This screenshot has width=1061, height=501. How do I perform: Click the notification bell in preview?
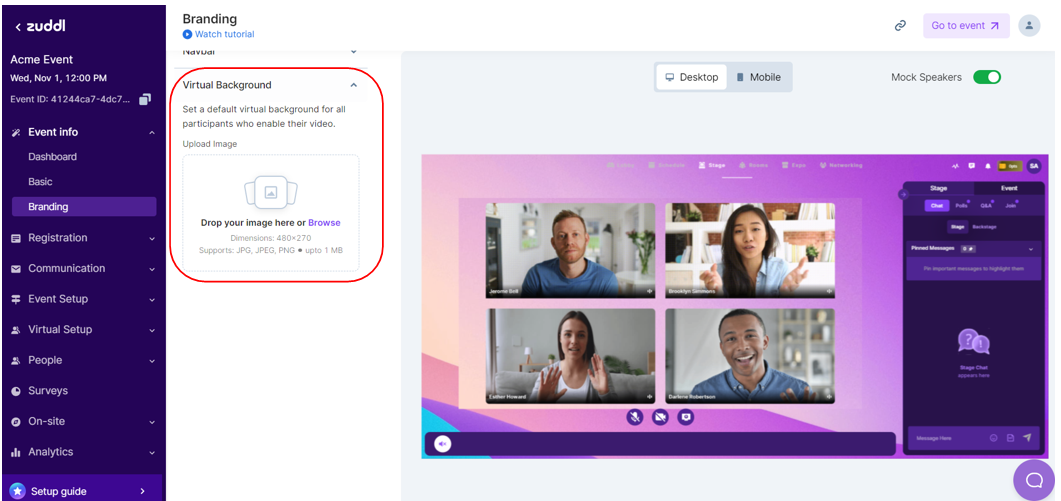coord(988,165)
